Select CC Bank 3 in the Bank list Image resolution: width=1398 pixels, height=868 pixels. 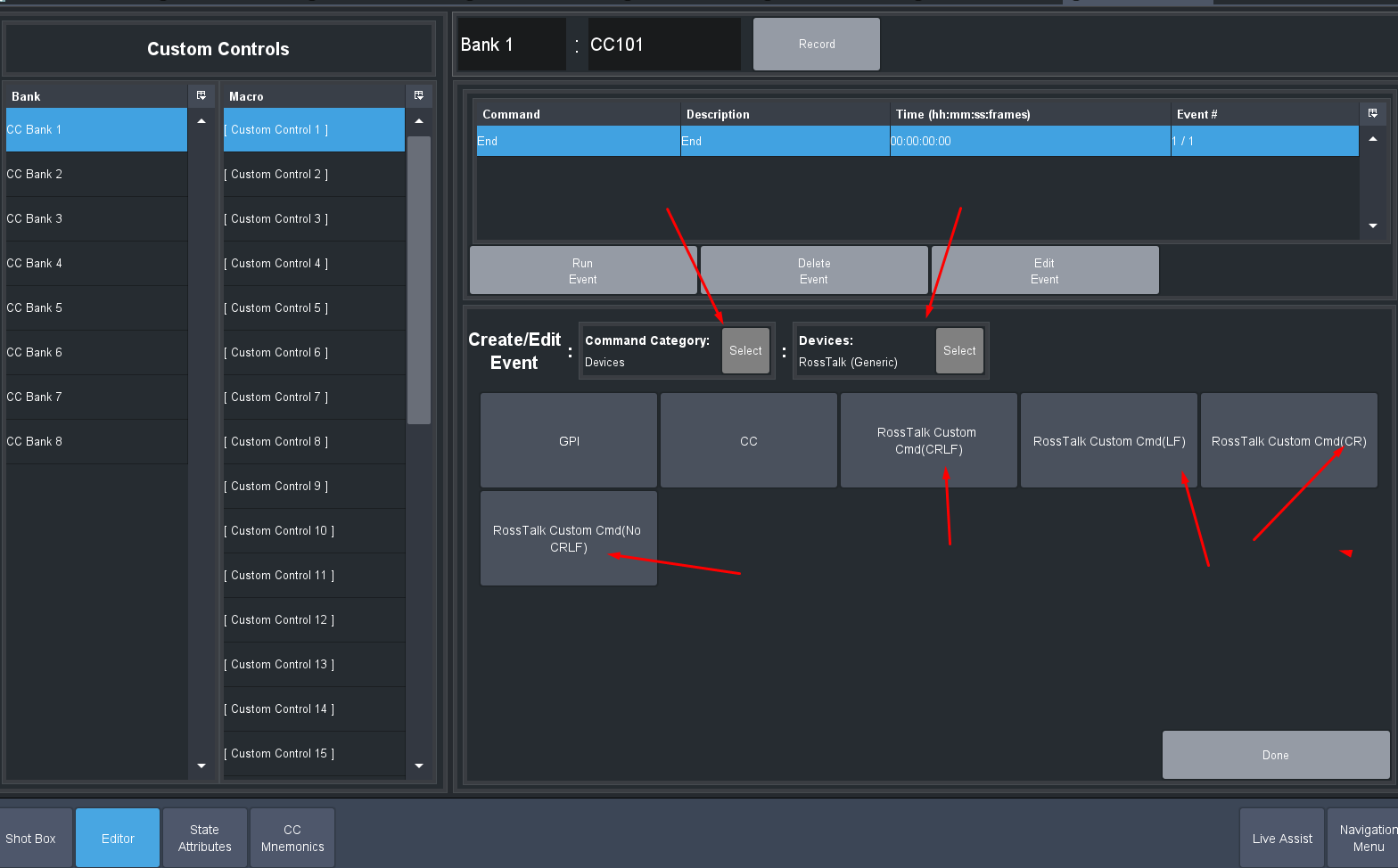click(x=96, y=219)
